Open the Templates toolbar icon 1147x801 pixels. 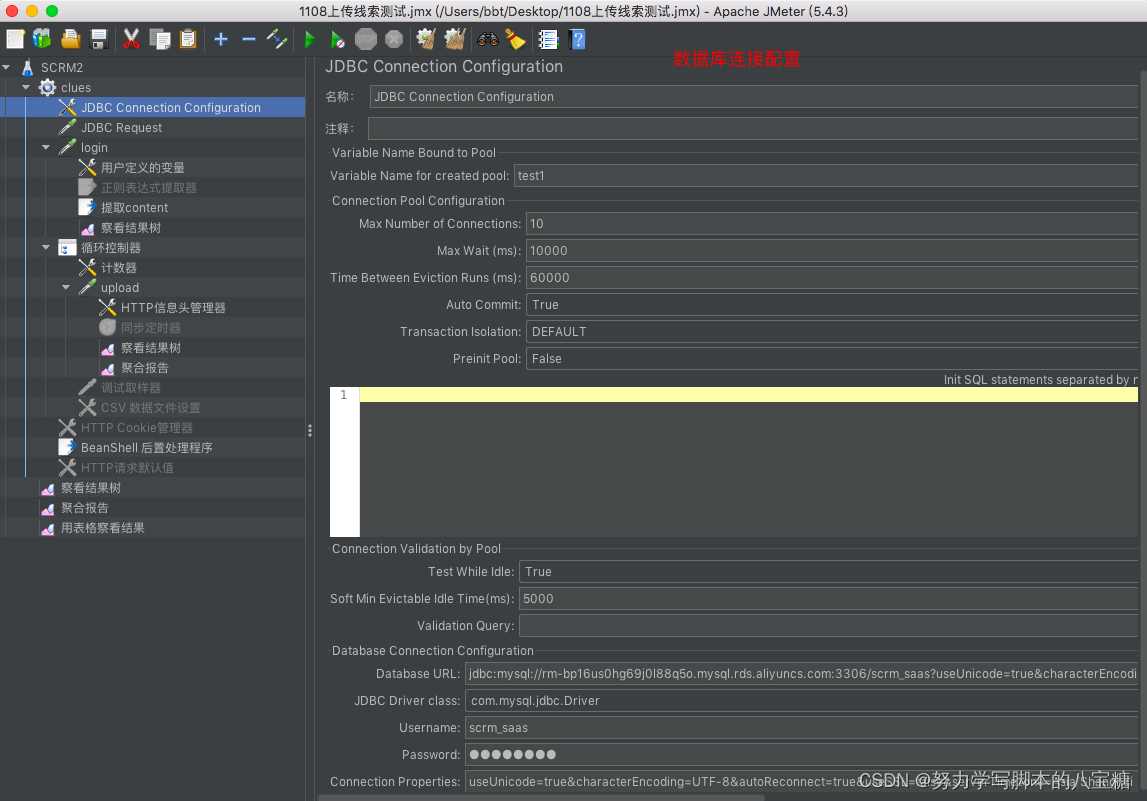[42, 40]
